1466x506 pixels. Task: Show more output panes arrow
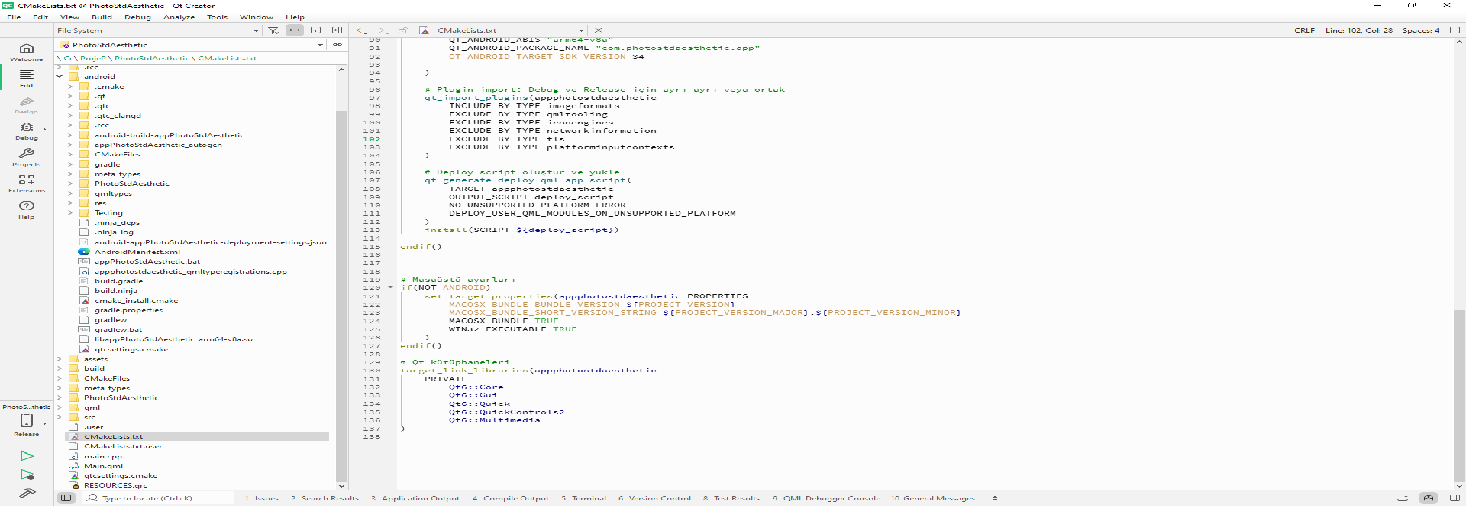(993, 497)
